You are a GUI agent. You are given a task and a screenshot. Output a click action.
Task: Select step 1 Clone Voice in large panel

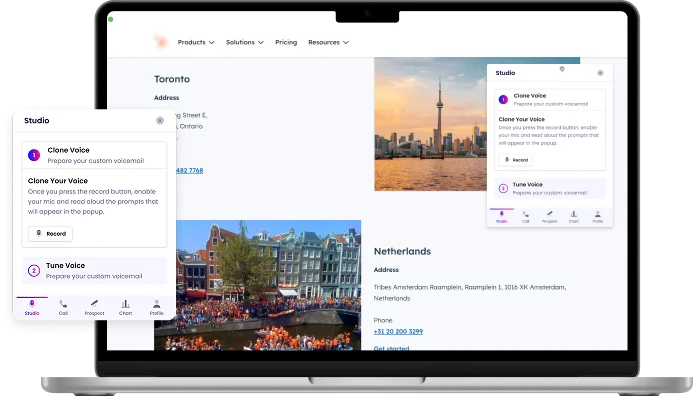click(x=95, y=155)
